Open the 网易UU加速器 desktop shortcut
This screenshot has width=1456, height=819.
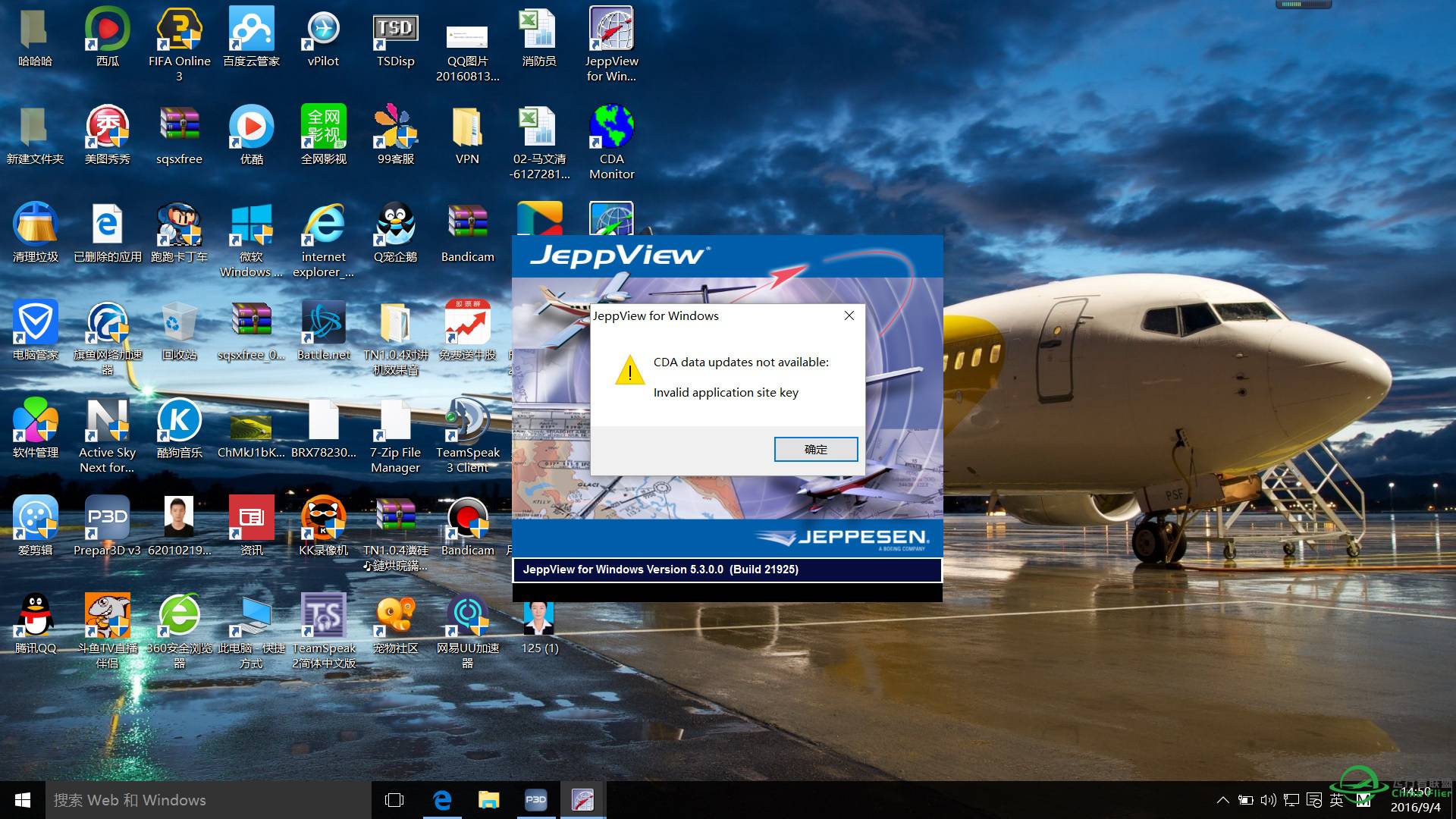point(467,631)
